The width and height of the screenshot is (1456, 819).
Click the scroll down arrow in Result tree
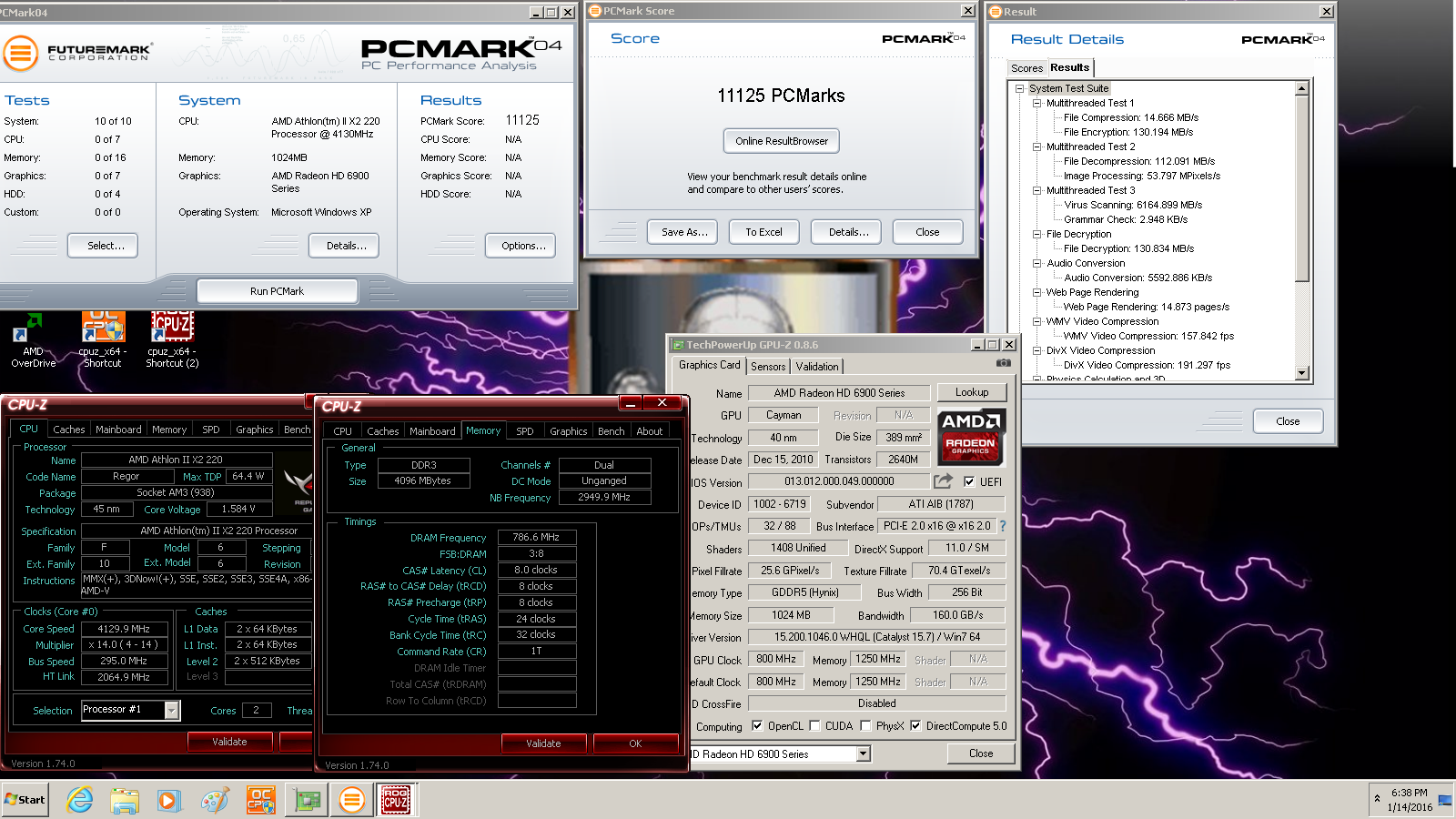(x=1301, y=372)
